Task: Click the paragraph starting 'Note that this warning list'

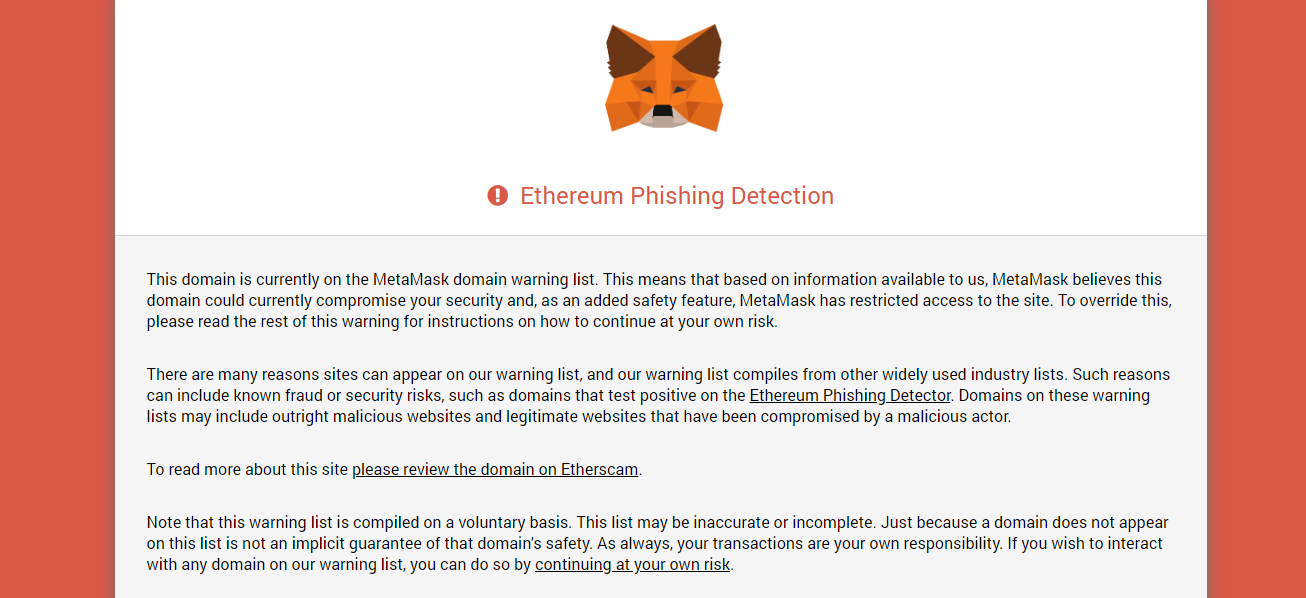Action: click(x=657, y=544)
